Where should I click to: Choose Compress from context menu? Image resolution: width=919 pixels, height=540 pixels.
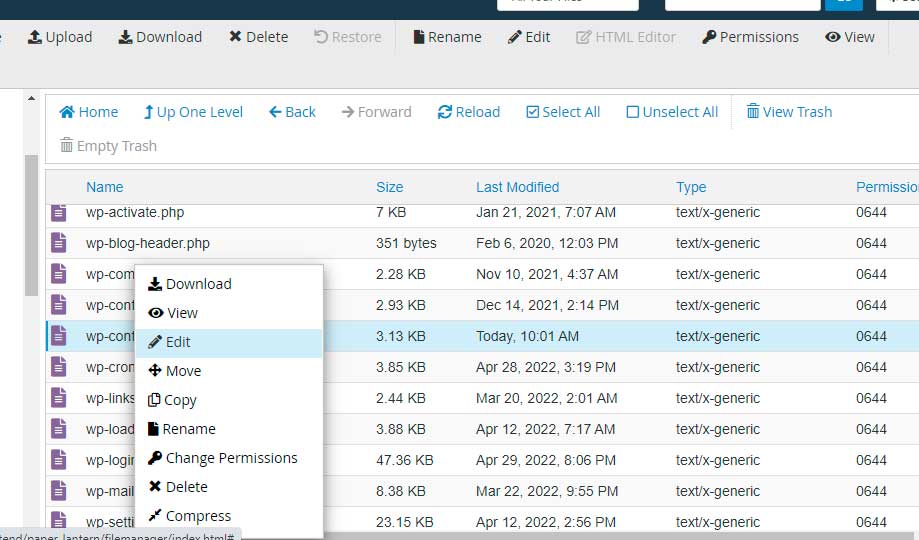point(229,516)
